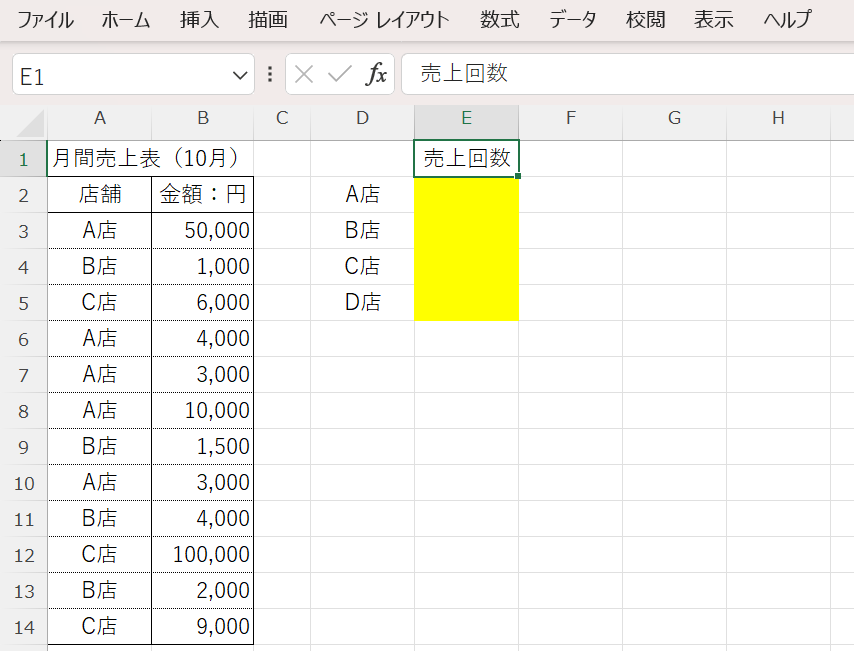Switch to the データ ribbon tab
The image size is (854, 651).
(x=573, y=20)
